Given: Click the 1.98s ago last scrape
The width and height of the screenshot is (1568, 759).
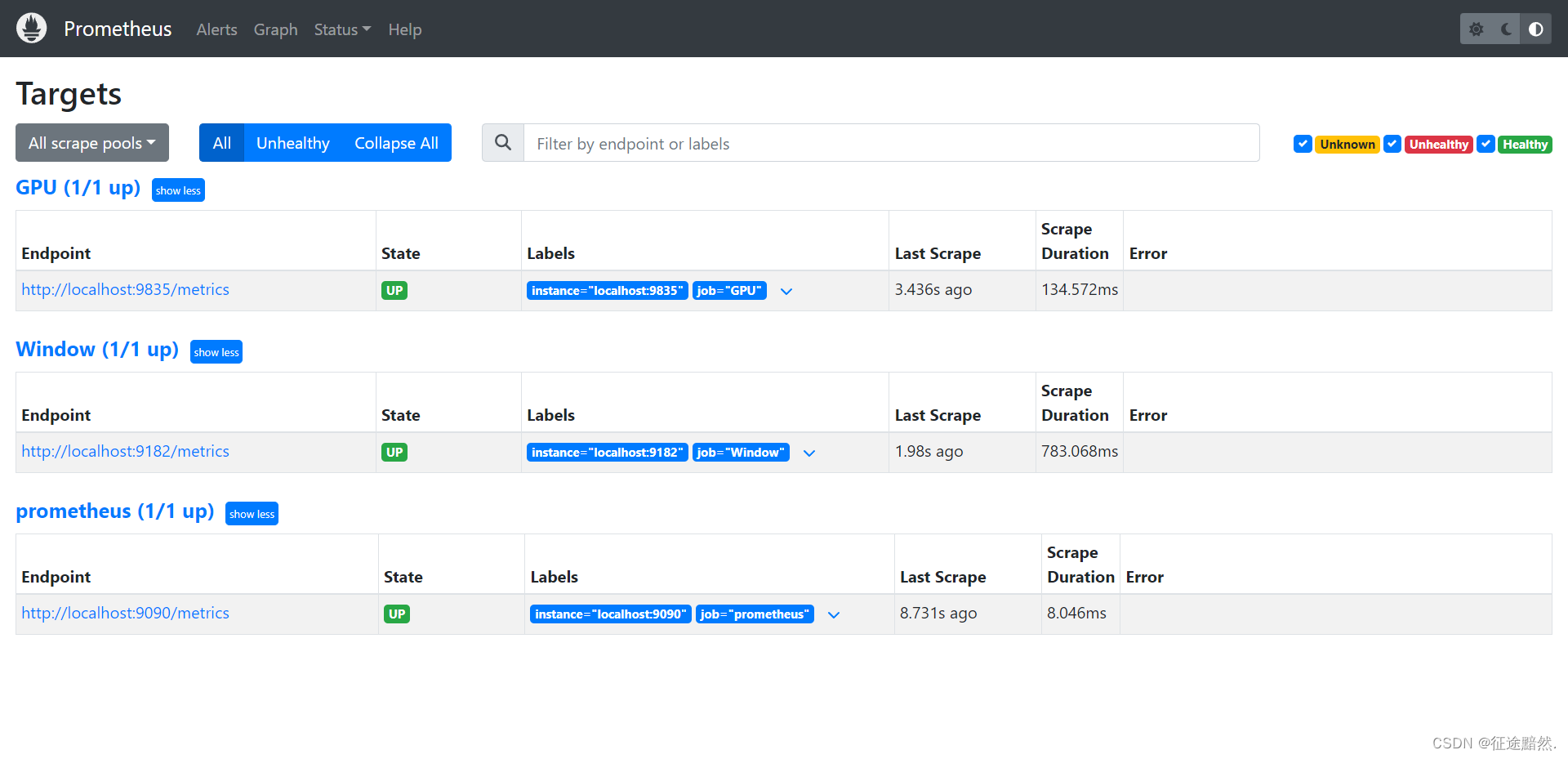Looking at the screenshot, I should [x=929, y=452].
